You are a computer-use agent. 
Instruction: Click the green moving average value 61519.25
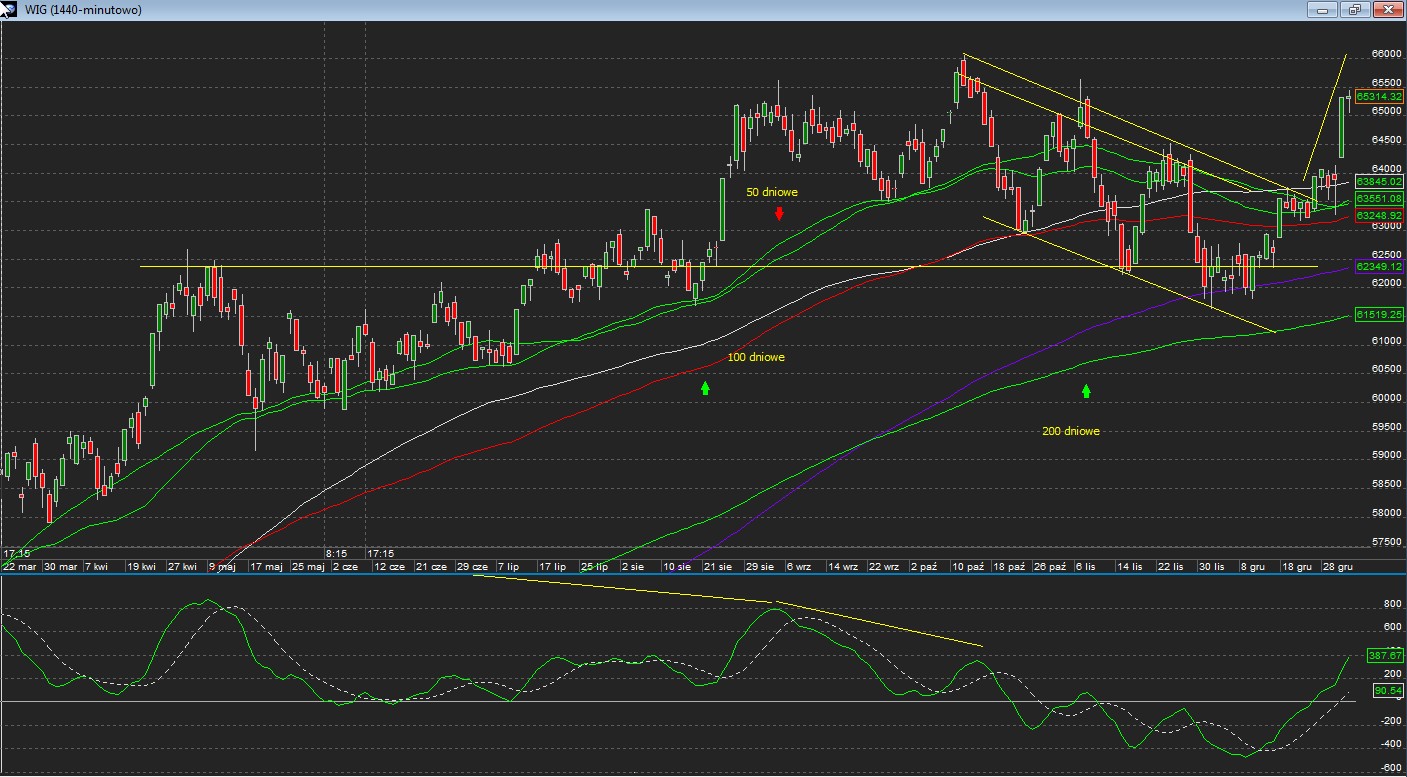tap(1379, 314)
